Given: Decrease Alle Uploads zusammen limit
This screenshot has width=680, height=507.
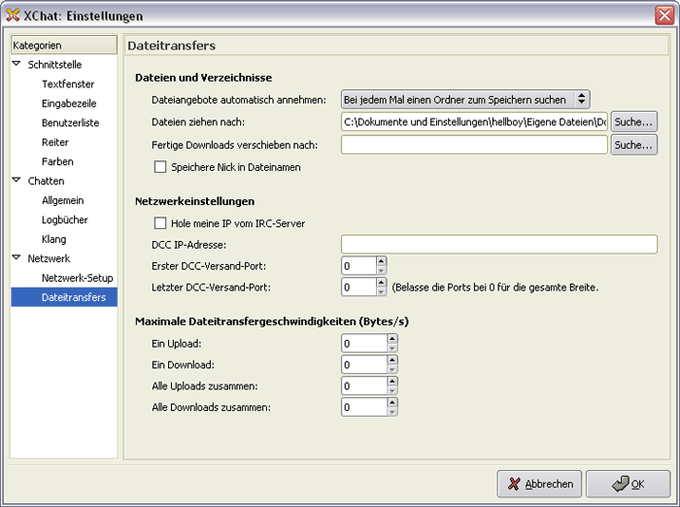Looking at the screenshot, I should click(392, 391).
